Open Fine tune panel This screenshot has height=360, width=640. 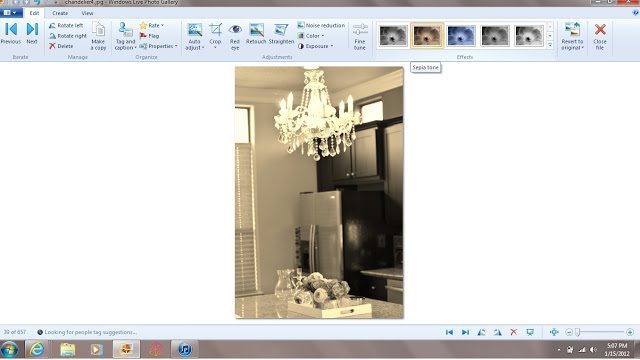[x=360, y=36]
